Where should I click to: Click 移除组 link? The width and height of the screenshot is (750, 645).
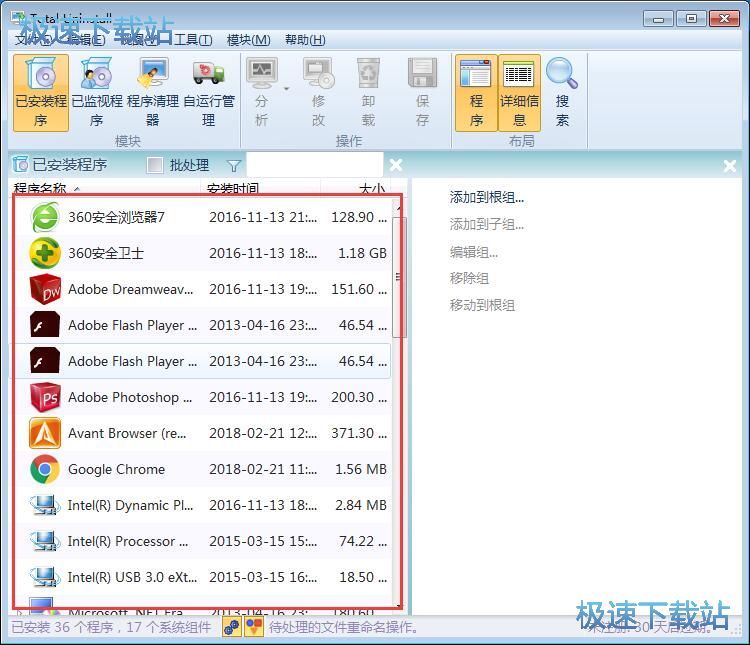pos(469,278)
